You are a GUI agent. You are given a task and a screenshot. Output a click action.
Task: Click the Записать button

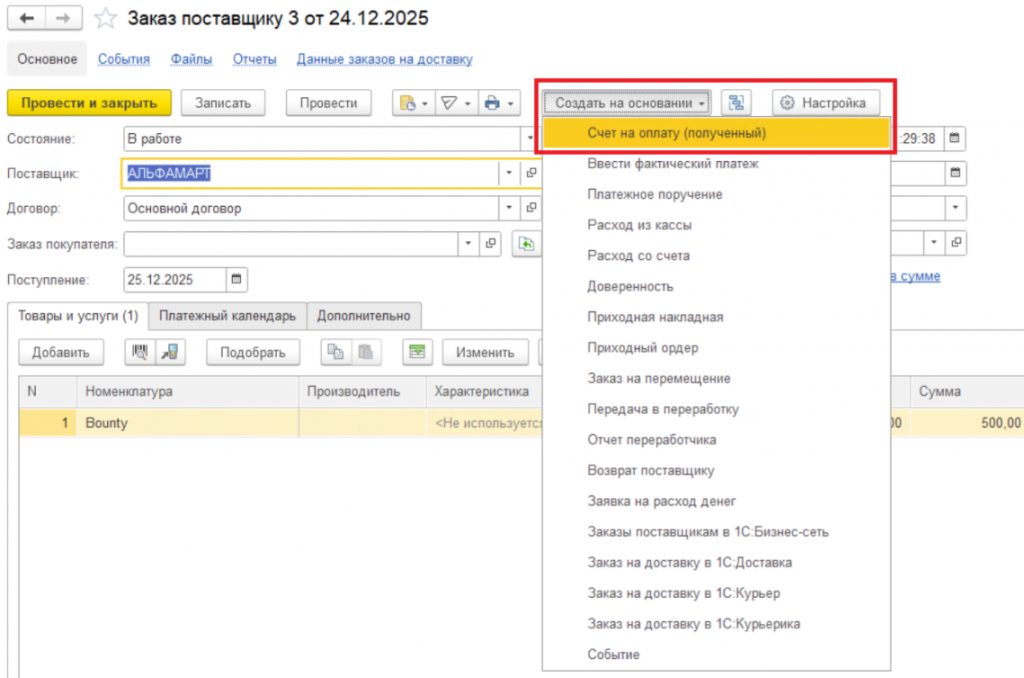(x=223, y=103)
